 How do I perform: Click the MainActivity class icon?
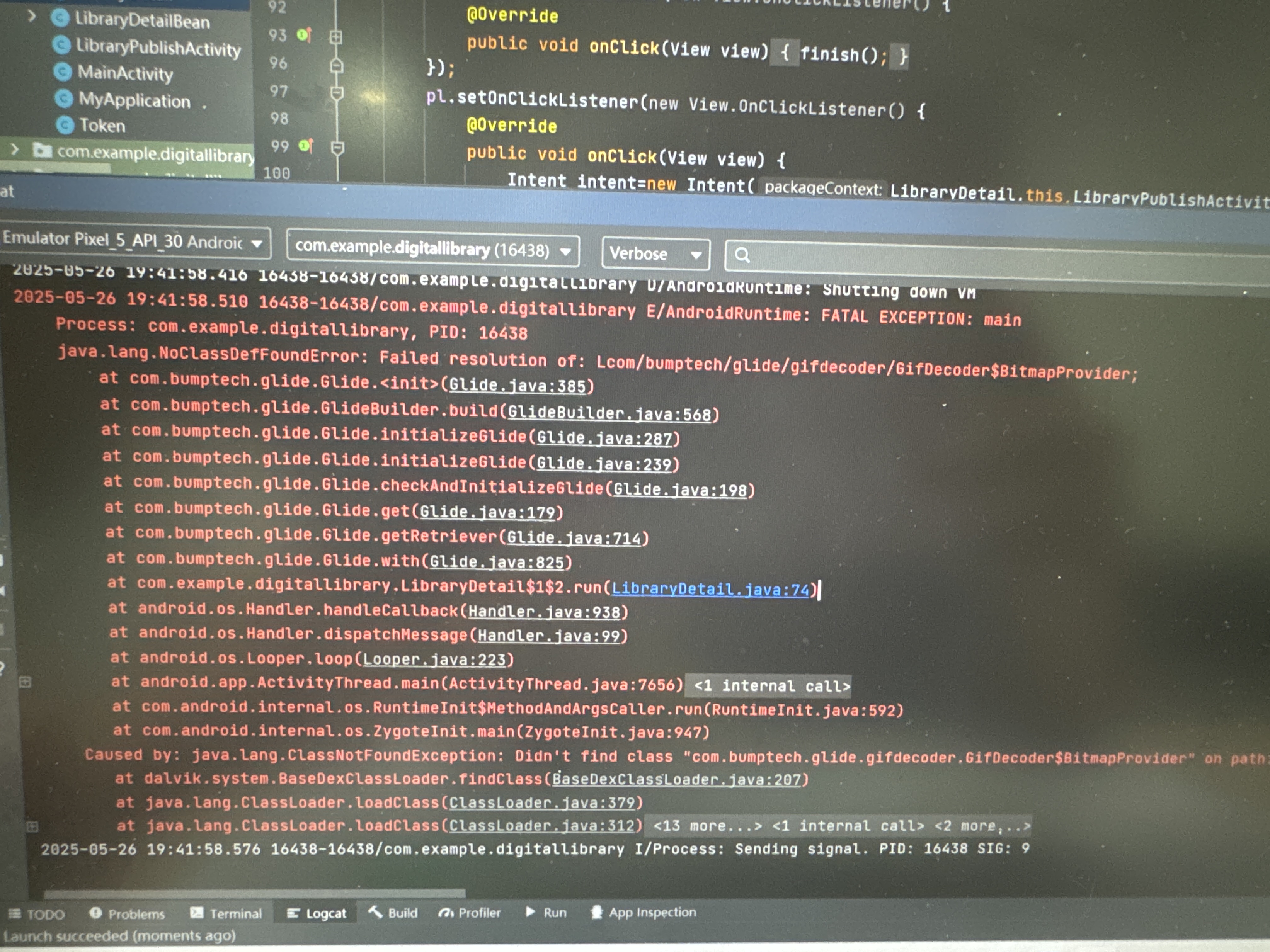[63, 72]
